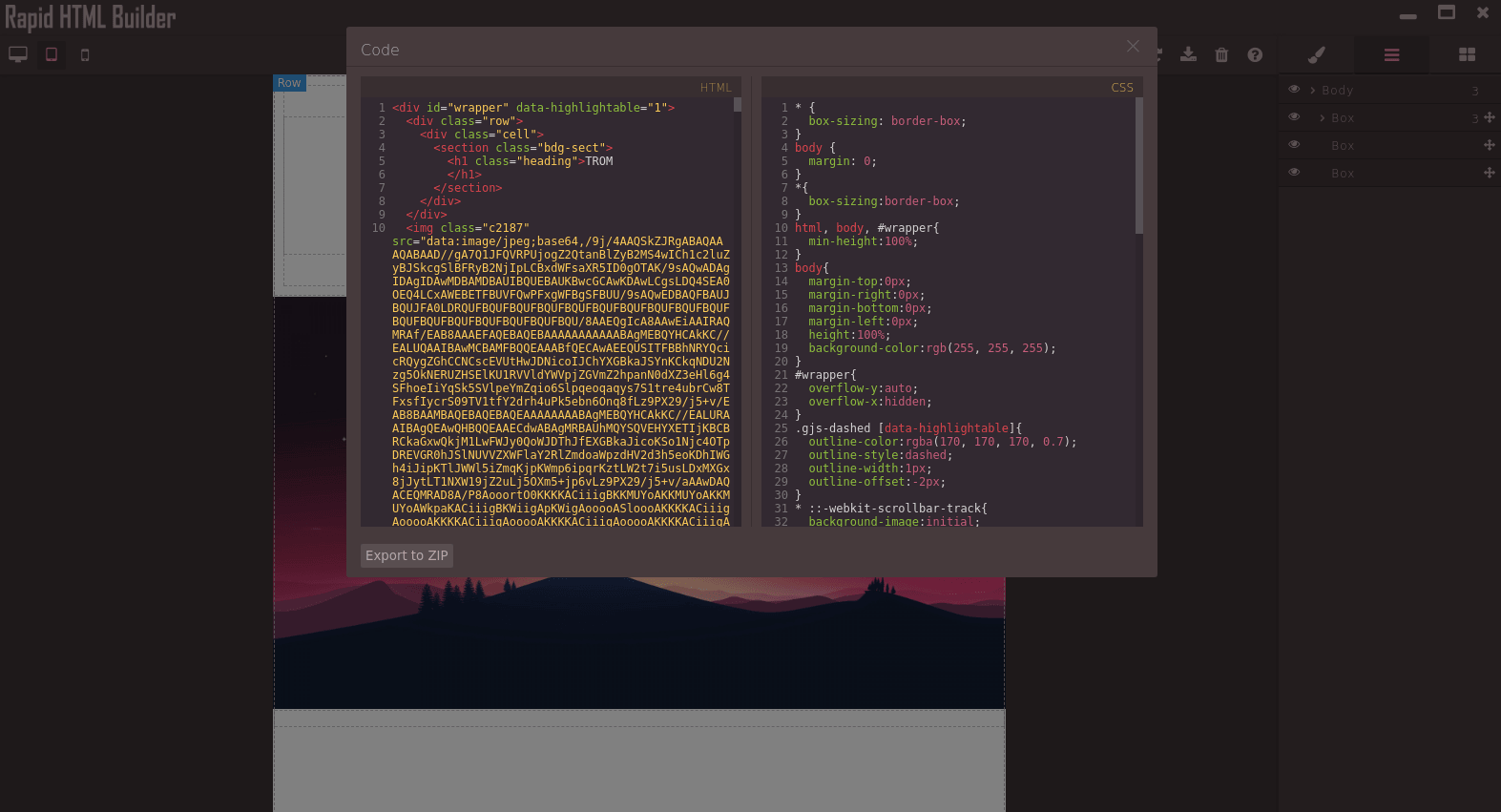Click move handle of last Box layer

click(1489, 173)
